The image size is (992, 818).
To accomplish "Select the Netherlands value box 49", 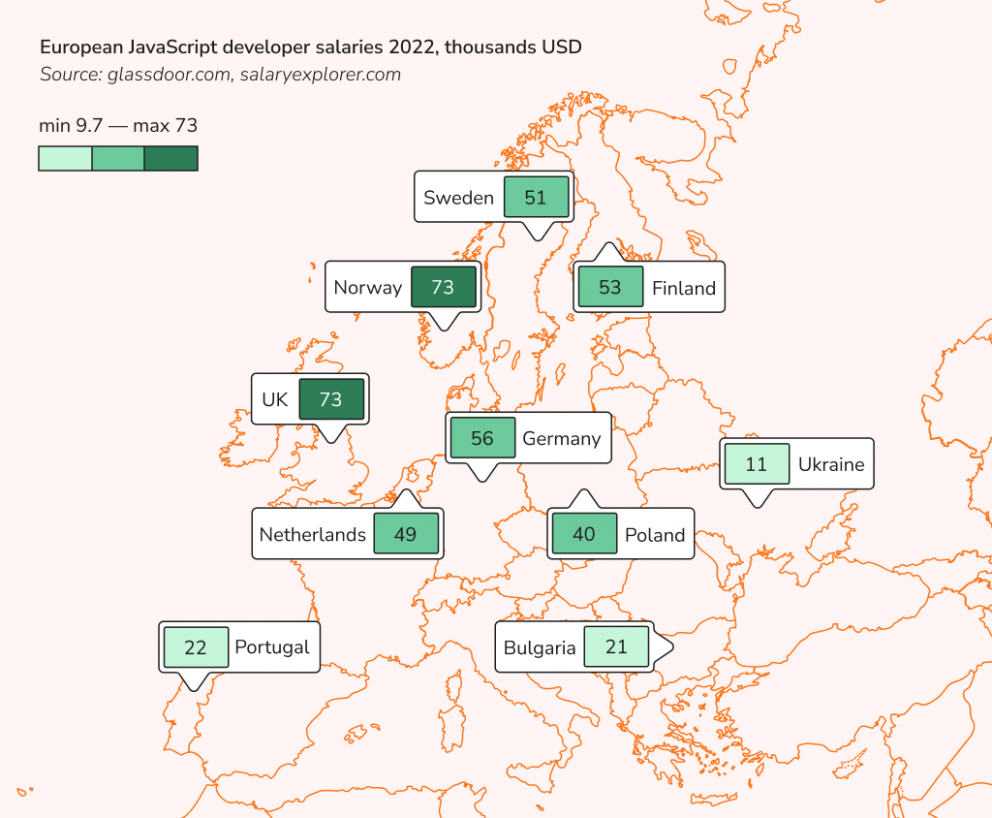I will (x=406, y=534).
